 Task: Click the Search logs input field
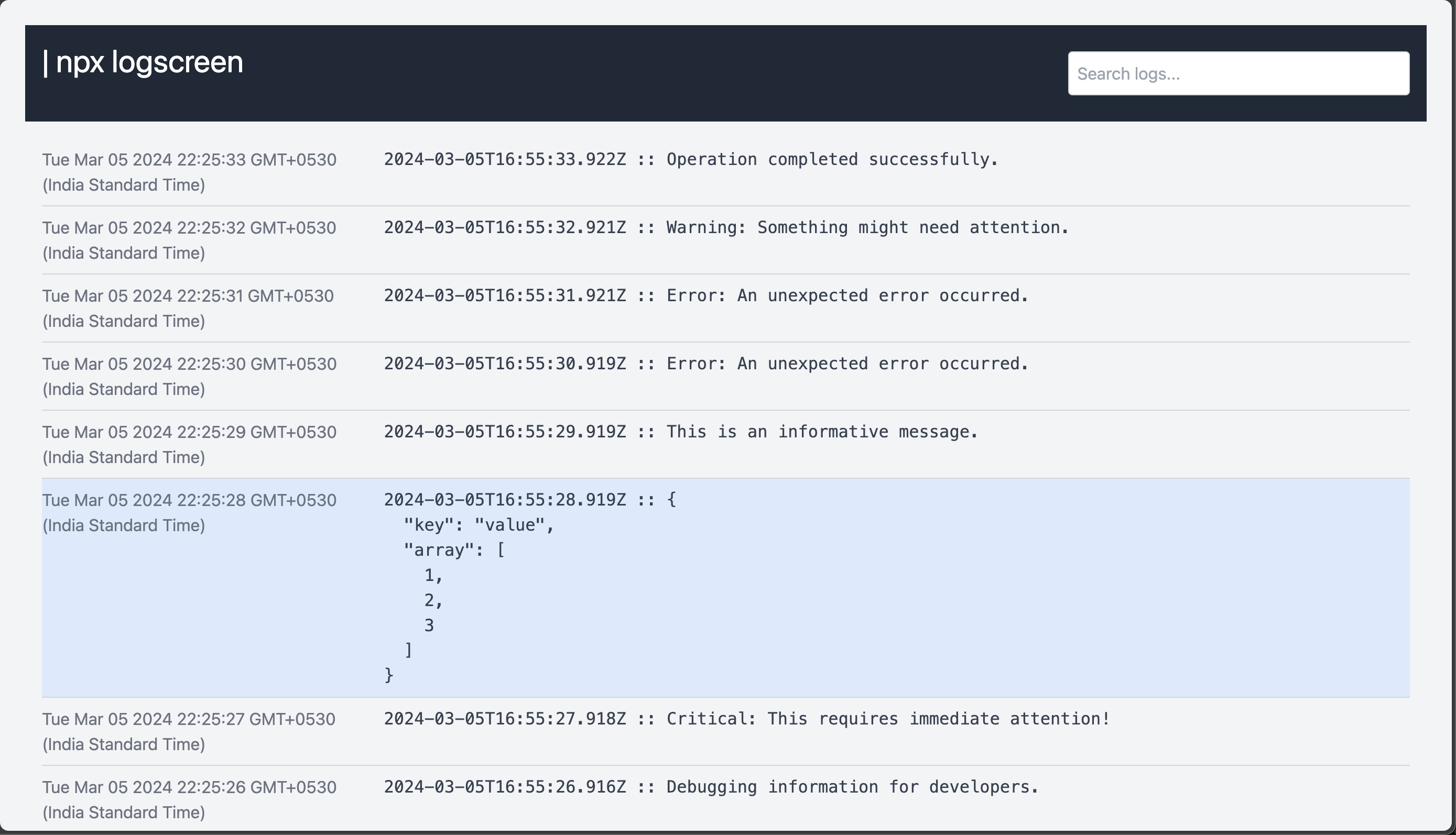click(x=1238, y=73)
